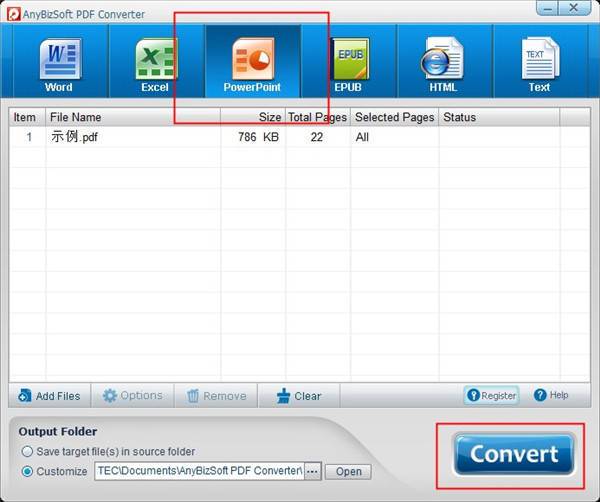Click item number 1 cell

coord(29,137)
